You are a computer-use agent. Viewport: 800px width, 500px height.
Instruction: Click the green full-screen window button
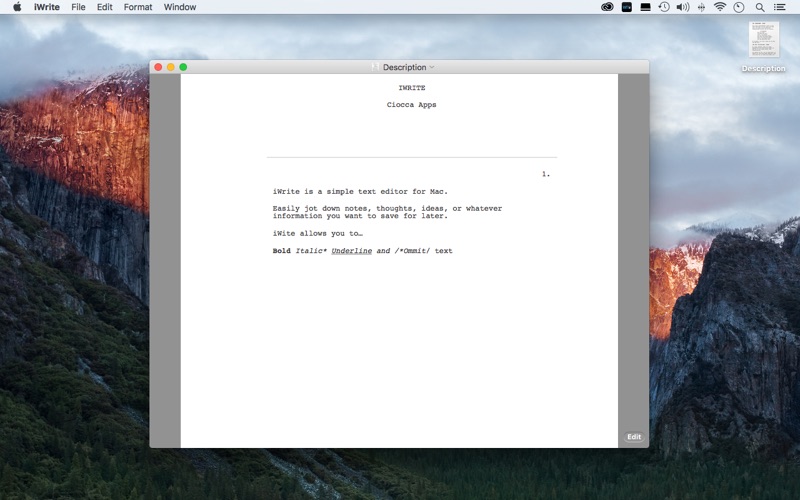point(183,67)
